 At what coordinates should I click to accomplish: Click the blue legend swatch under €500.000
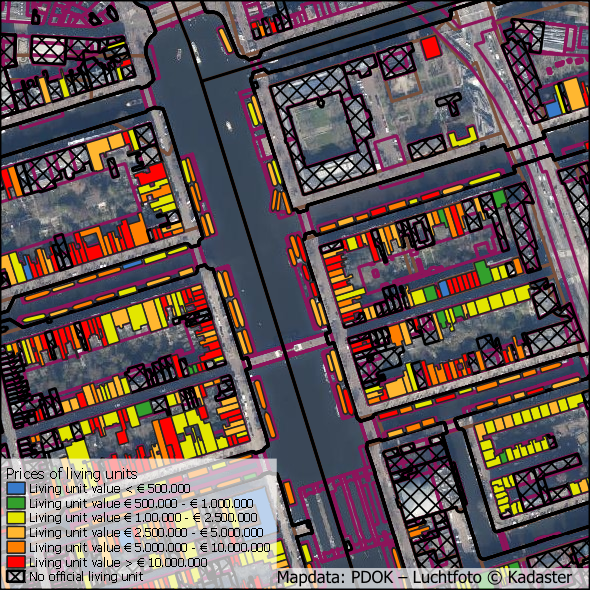point(16,488)
